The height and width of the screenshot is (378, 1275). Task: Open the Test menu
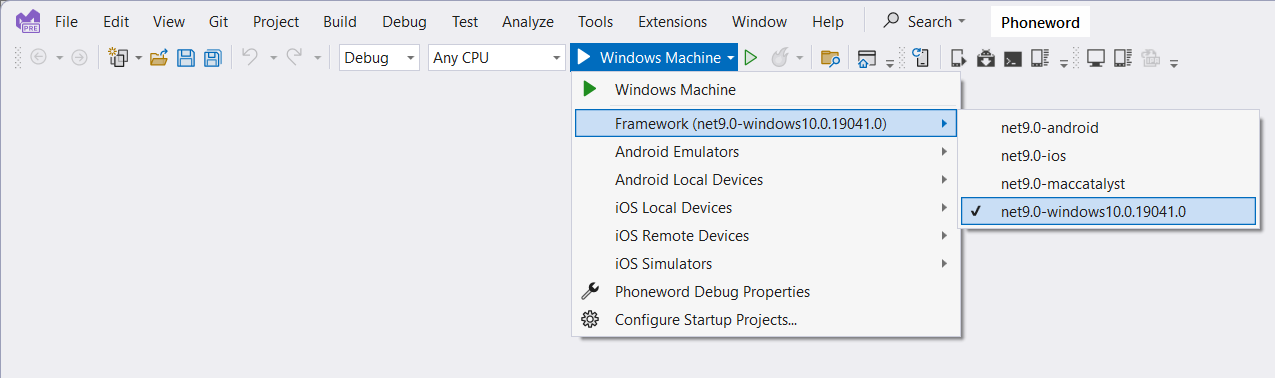pos(465,21)
